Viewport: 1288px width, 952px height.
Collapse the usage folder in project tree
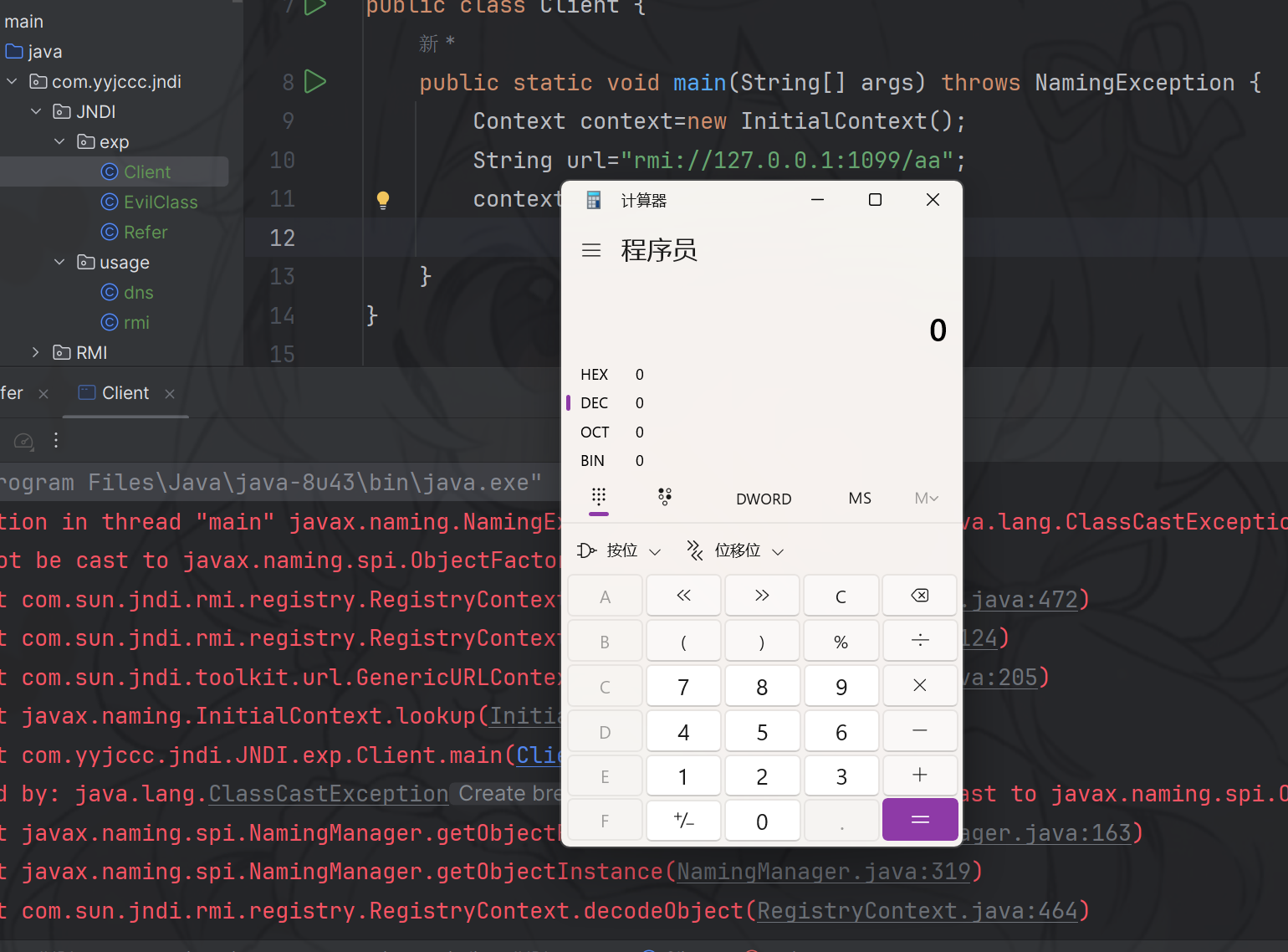59,263
